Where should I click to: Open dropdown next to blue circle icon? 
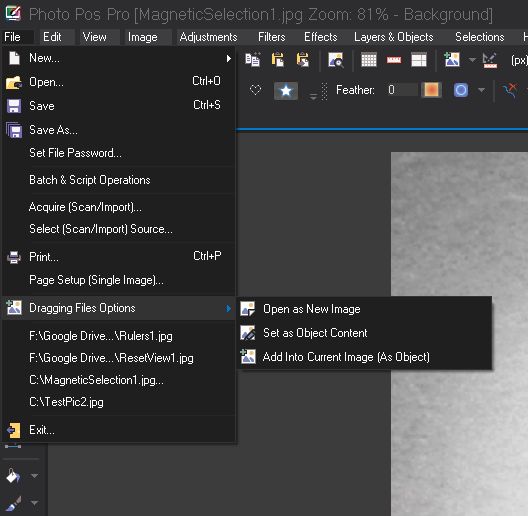[481, 90]
